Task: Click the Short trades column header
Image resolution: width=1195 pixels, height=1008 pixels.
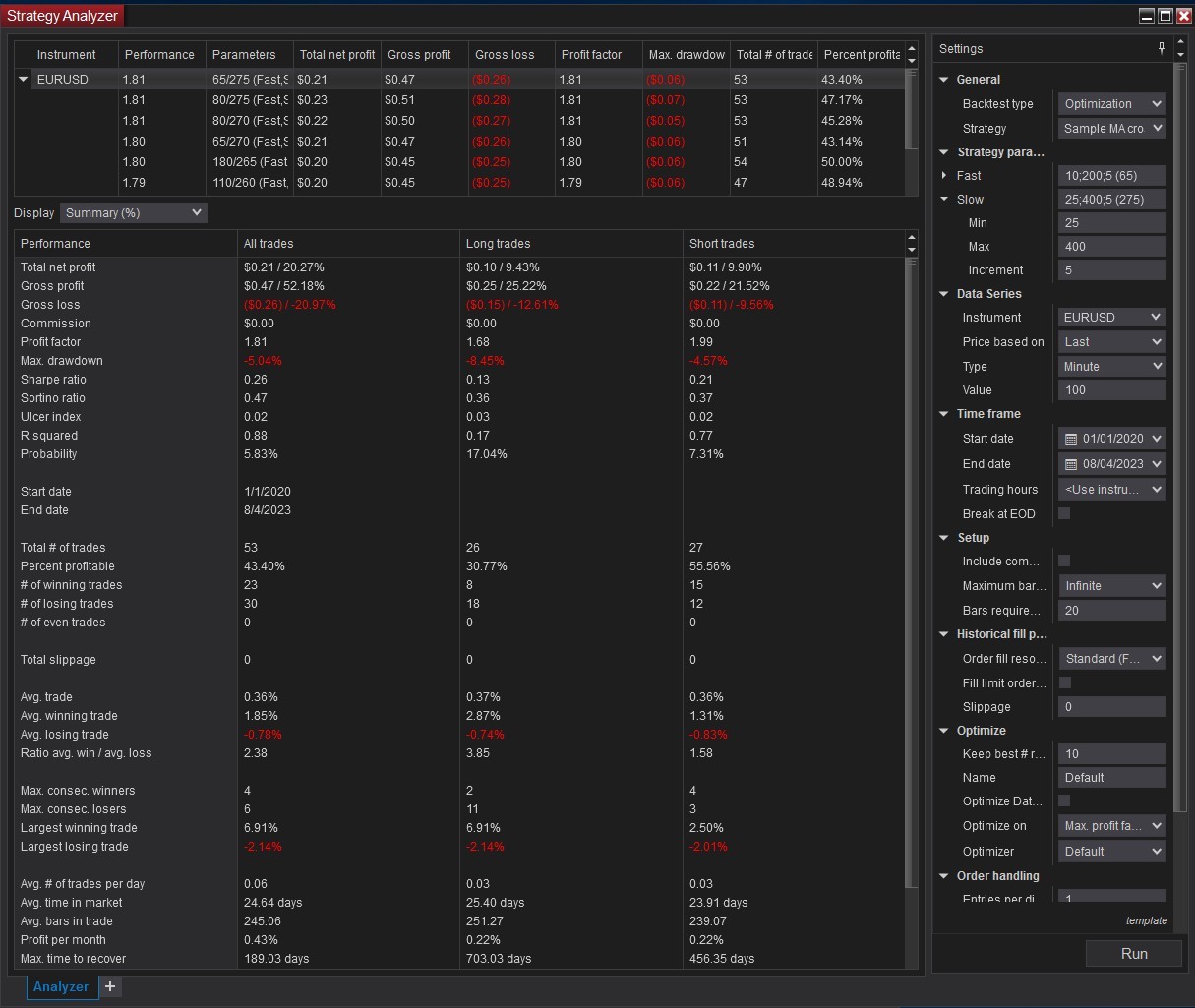Action: [793, 244]
